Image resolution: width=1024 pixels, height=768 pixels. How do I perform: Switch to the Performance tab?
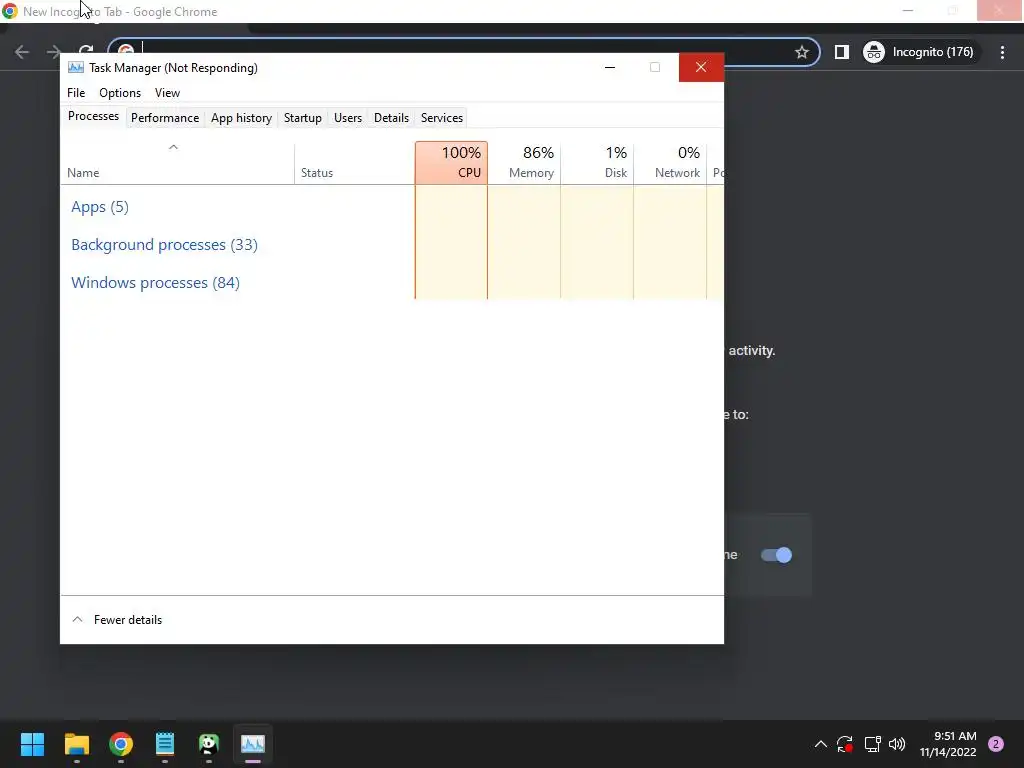[x=165, y=118]
